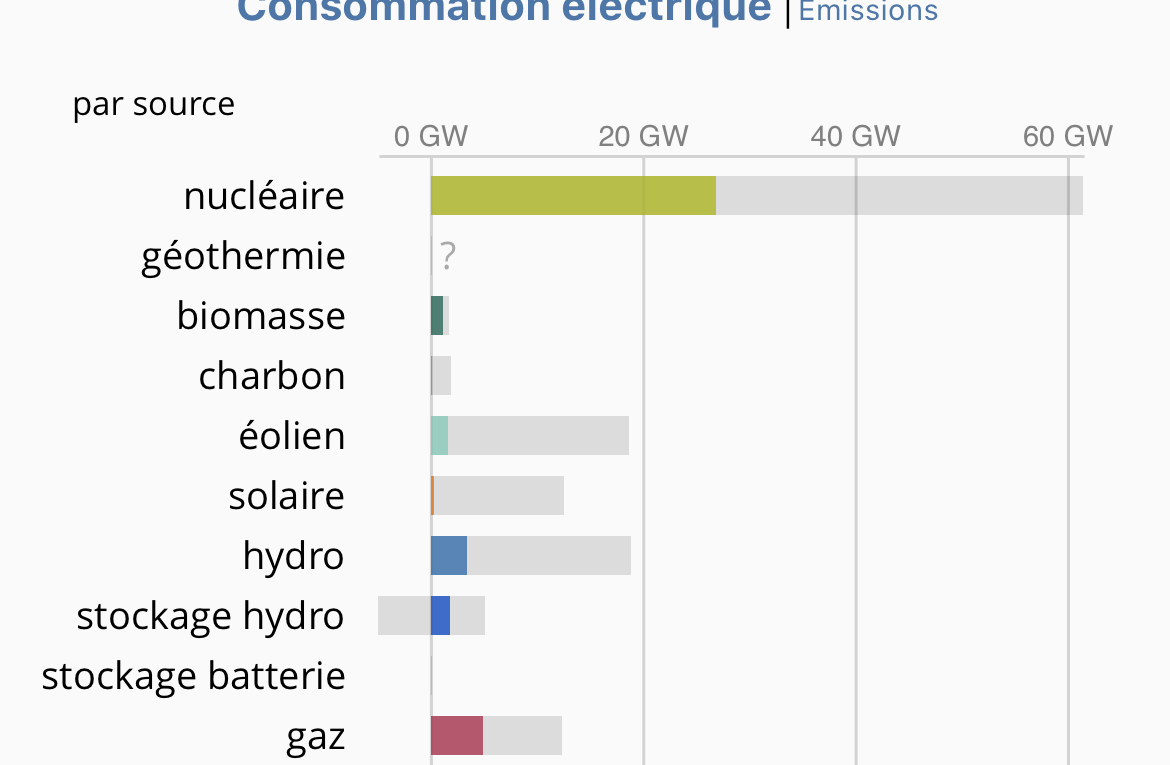Select the dark blue stockage hydro bar
This screenshot has height=765, width=1170.
(440, 616)
